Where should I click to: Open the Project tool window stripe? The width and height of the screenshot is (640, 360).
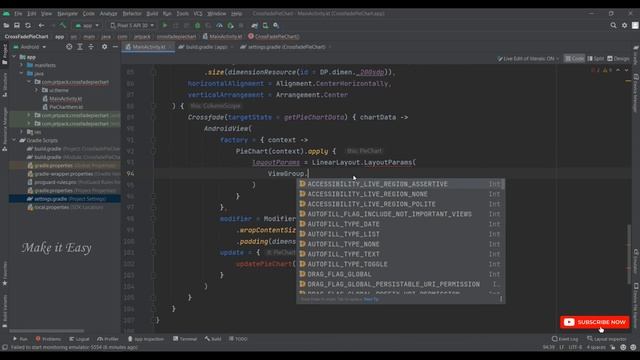tap(4, 54)
